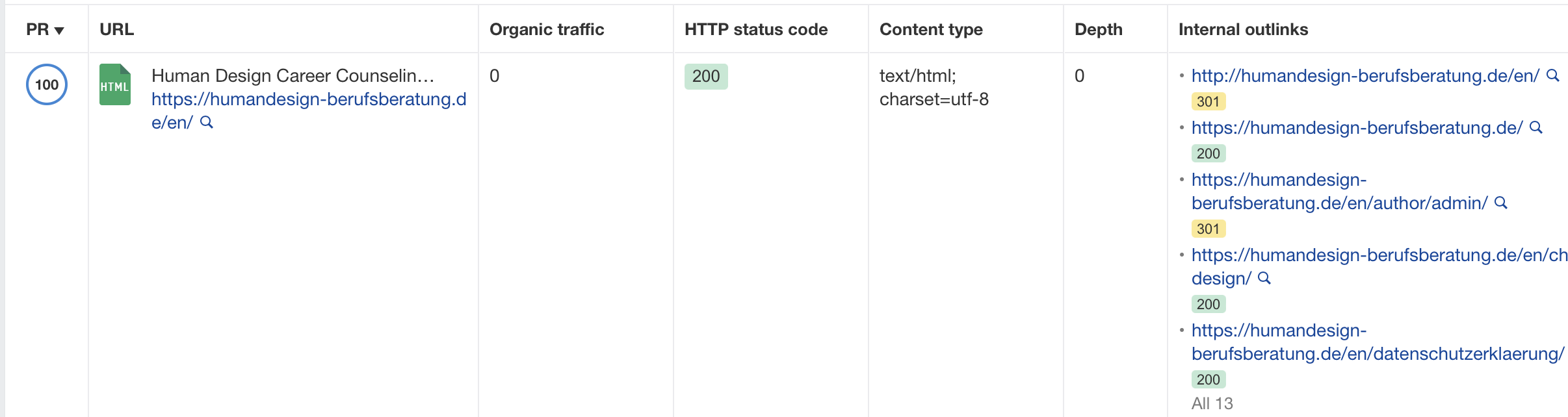Click the magnifier beside the outlink ending in design/
Image resolution: width=1568 pixels, height=417 pixels.
(x=1264, y=278)
